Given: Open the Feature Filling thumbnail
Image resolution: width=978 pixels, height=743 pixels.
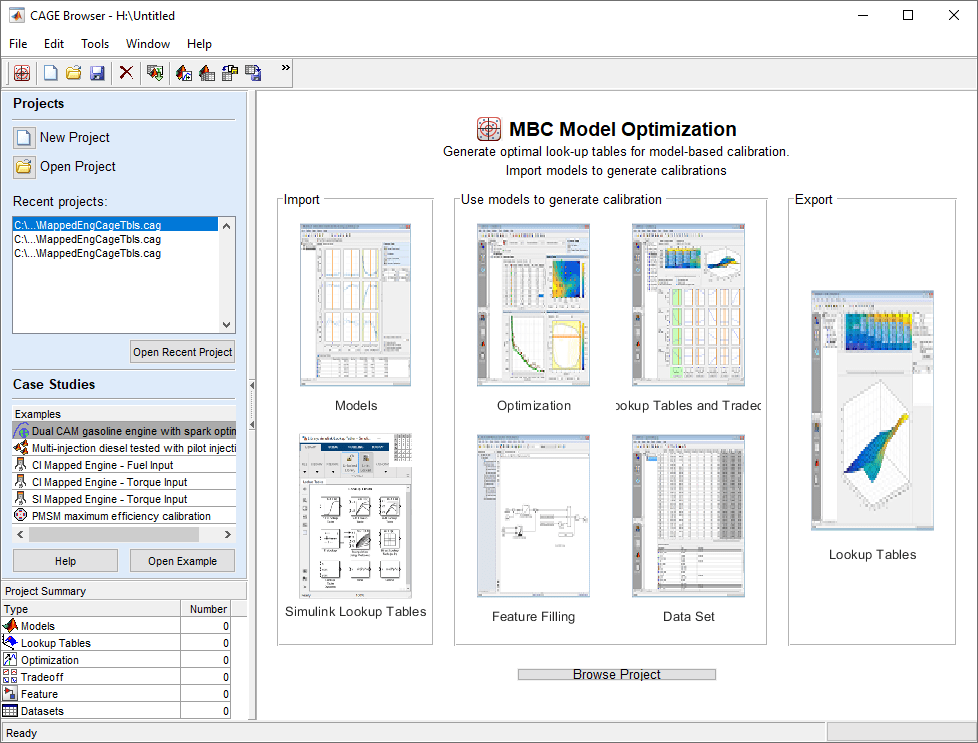Looking at the screenshot, I should [533, 515].
